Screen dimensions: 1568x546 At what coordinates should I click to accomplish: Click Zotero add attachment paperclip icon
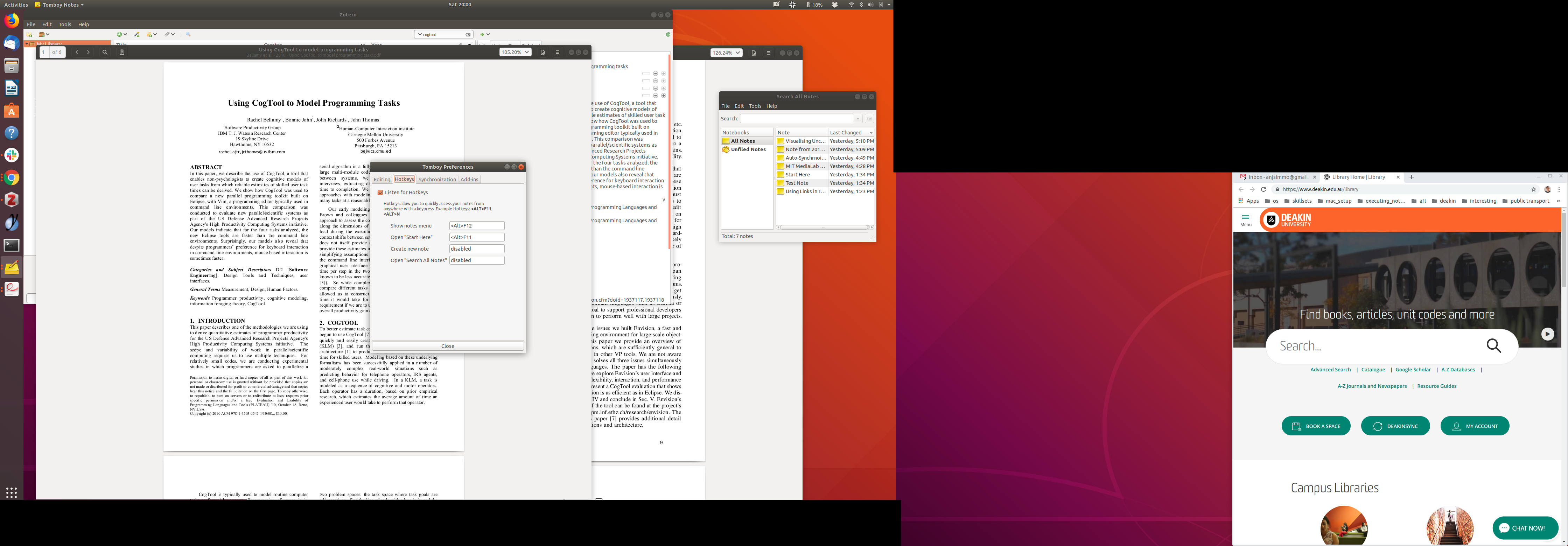167,35
